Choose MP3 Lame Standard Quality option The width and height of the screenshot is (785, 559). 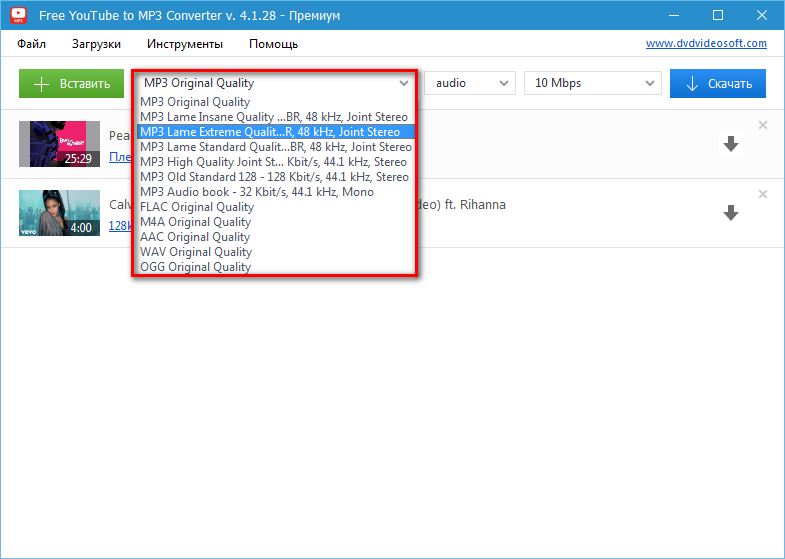click(275, 147)
